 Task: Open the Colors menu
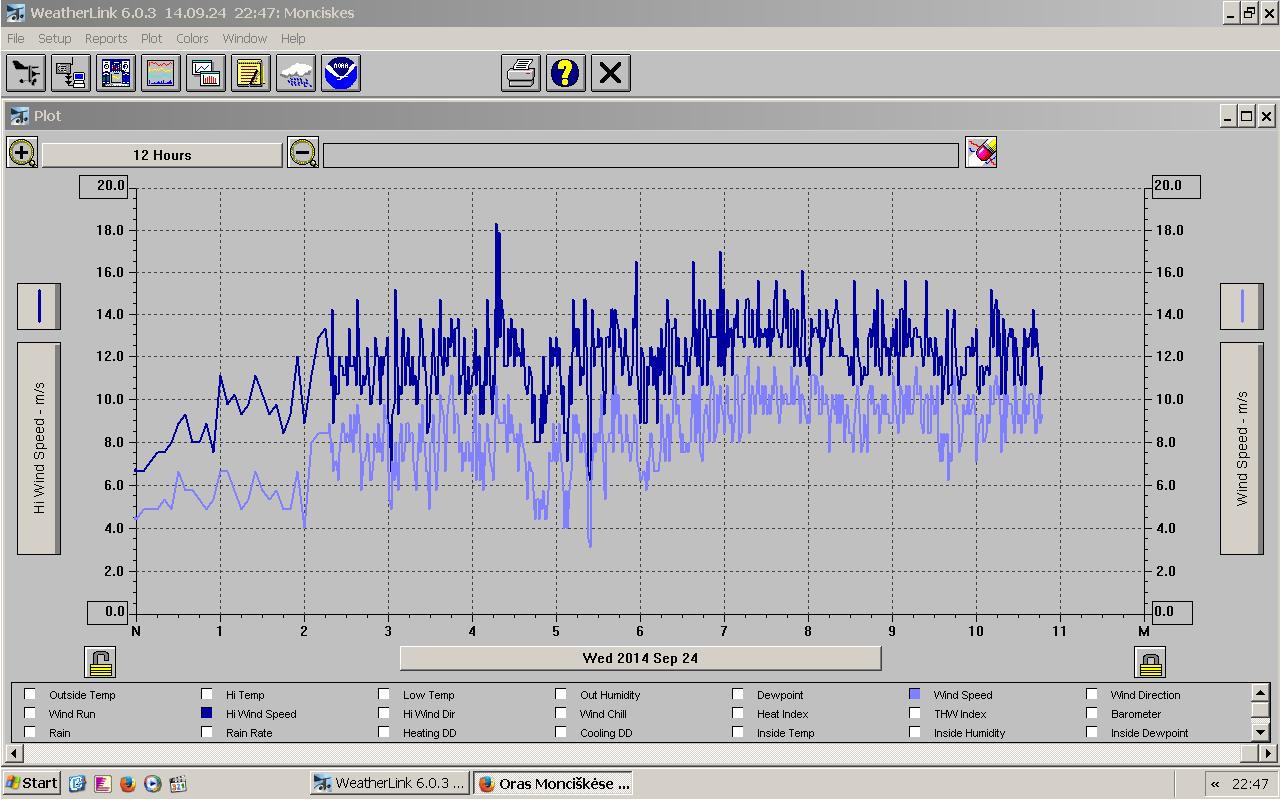(x=192, y=38)
